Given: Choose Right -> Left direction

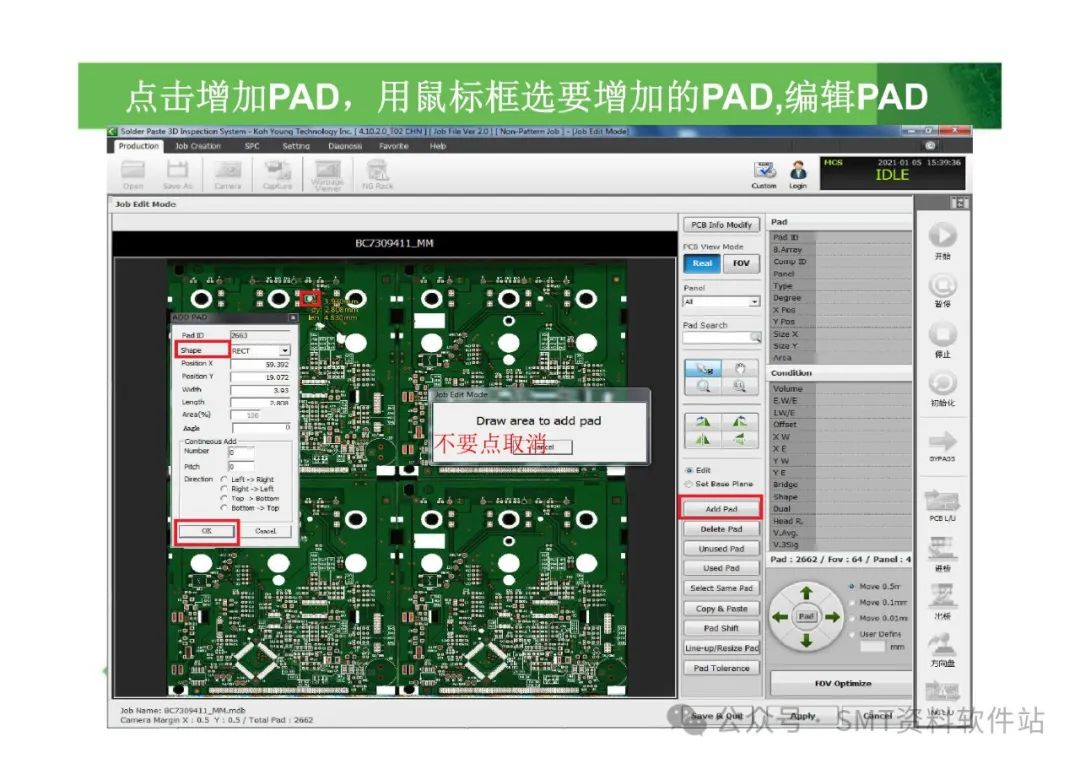Looking at the screenshot, I should click(x=224, y=488).
